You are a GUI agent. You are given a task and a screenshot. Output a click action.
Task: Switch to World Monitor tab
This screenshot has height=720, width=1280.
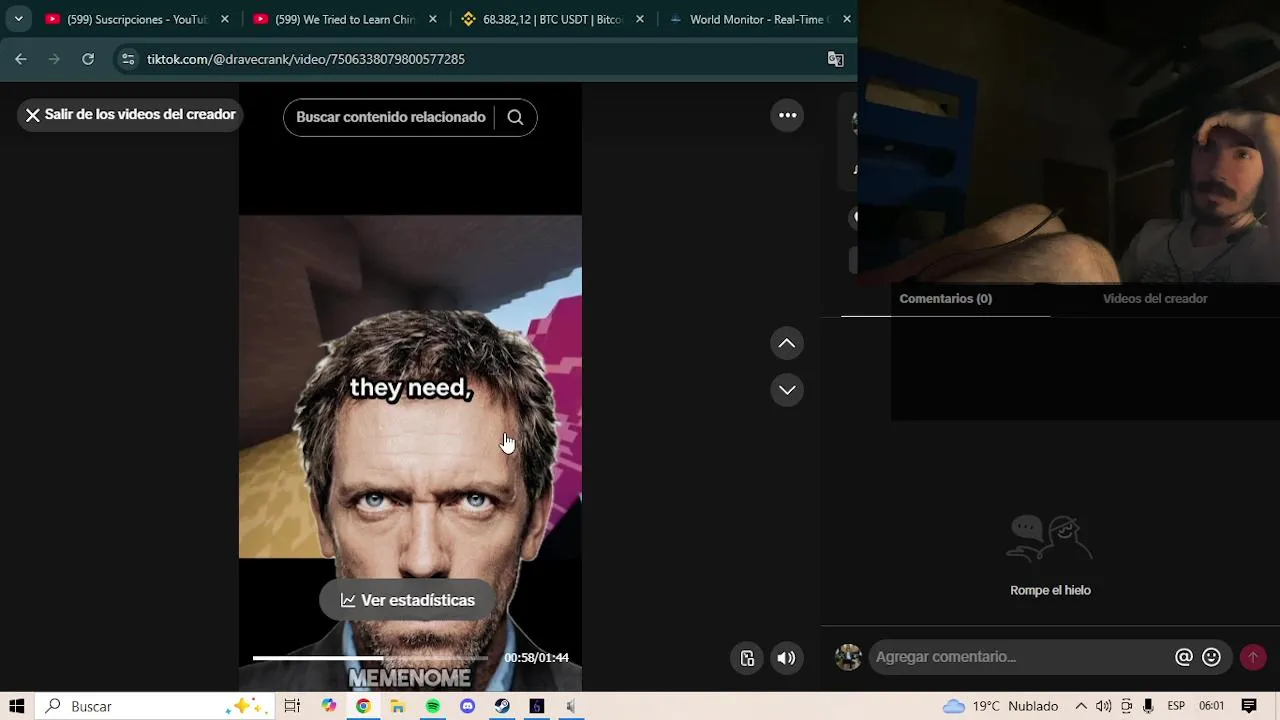pos(750,19)
